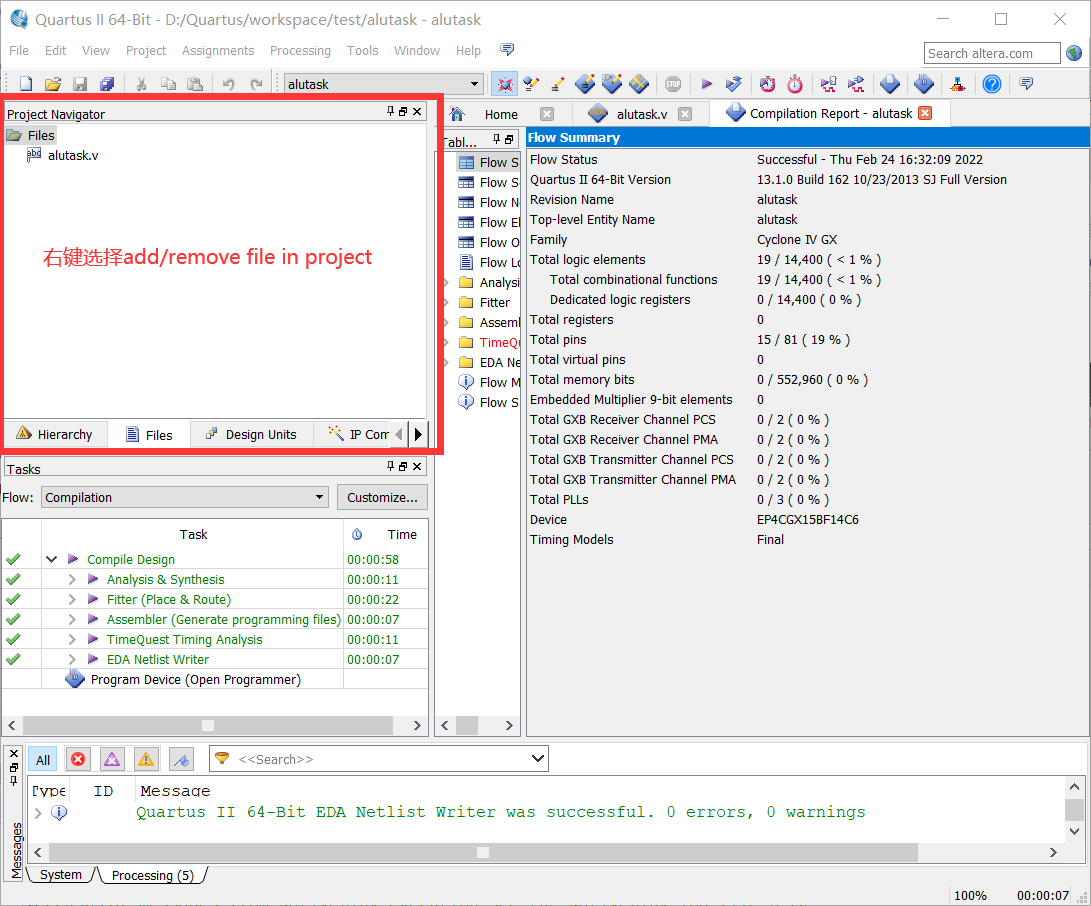Click the network hierarchy viewer toolbar icon
The width and height of the screenshot is (1091, 906).
[958, 84]
